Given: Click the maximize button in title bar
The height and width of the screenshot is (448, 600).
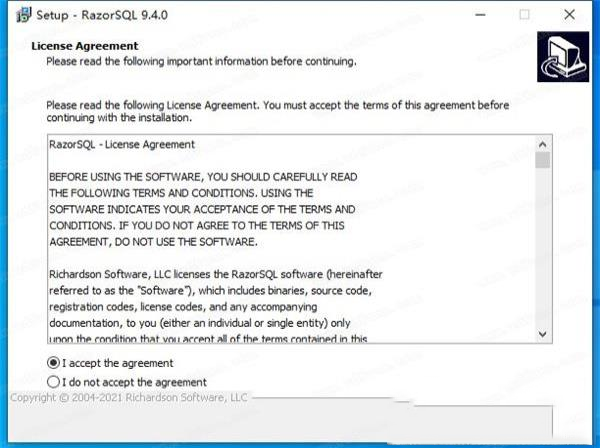Looking at the screenshot, I should 524,15.
